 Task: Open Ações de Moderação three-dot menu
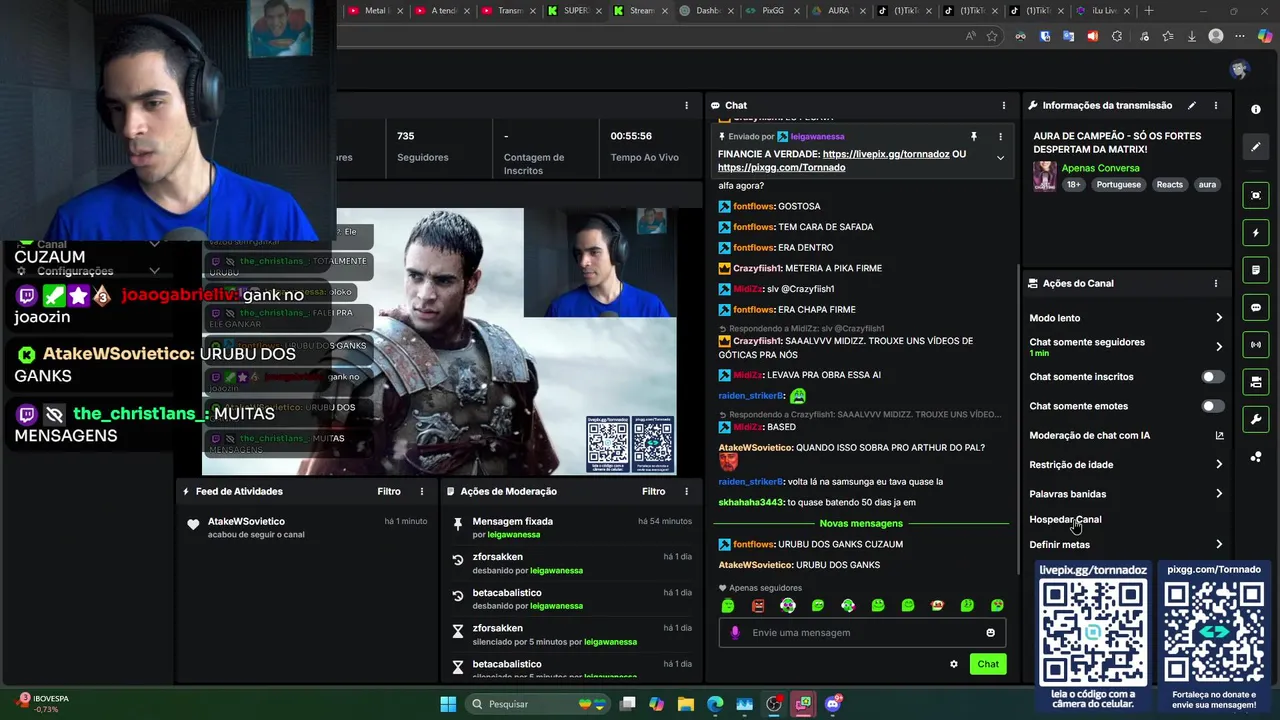pos(686,491)
